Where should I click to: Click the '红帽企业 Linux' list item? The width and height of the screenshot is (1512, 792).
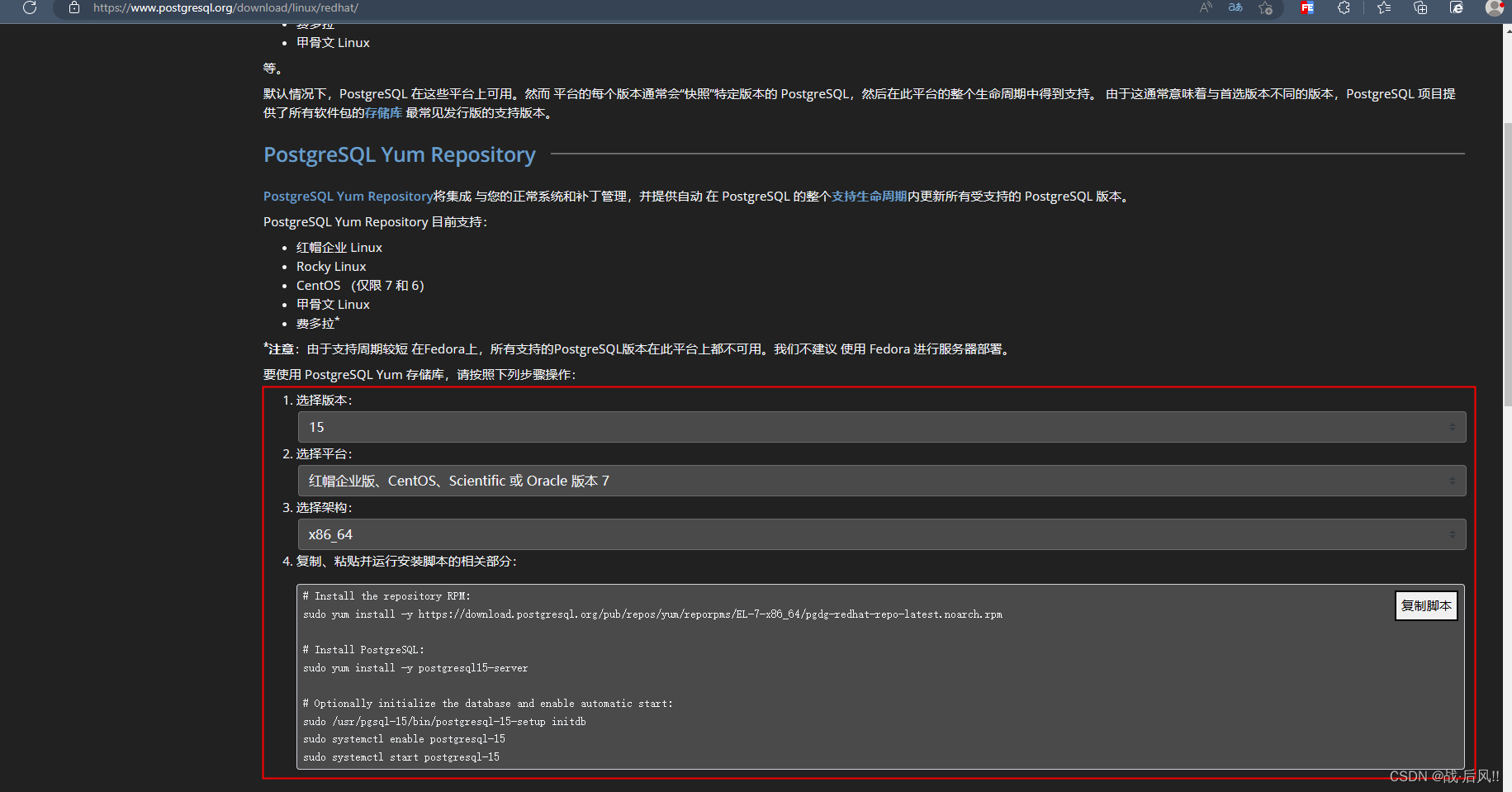[x=339, y=248]
